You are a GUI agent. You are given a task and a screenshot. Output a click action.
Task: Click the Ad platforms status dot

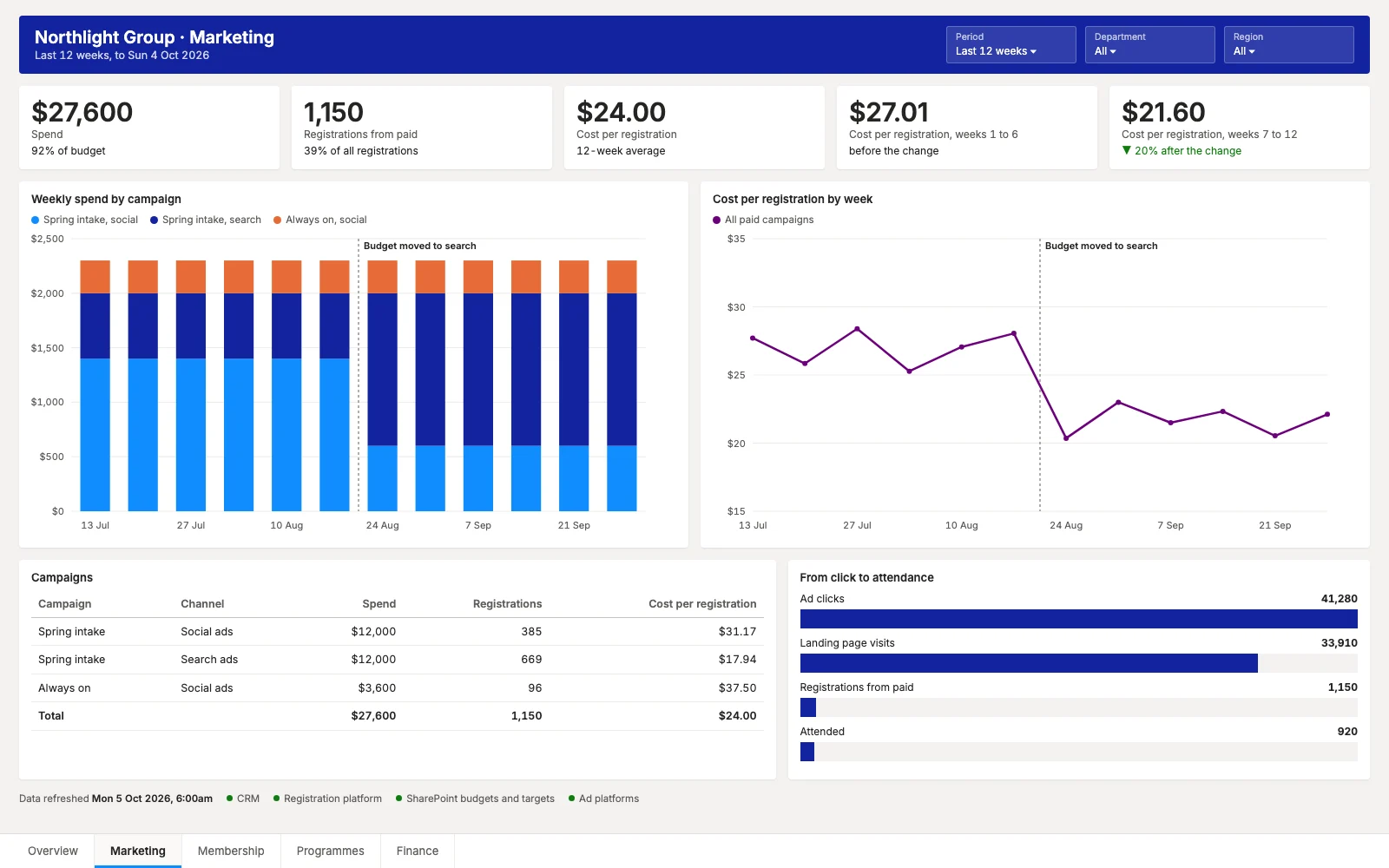[571, 799]
